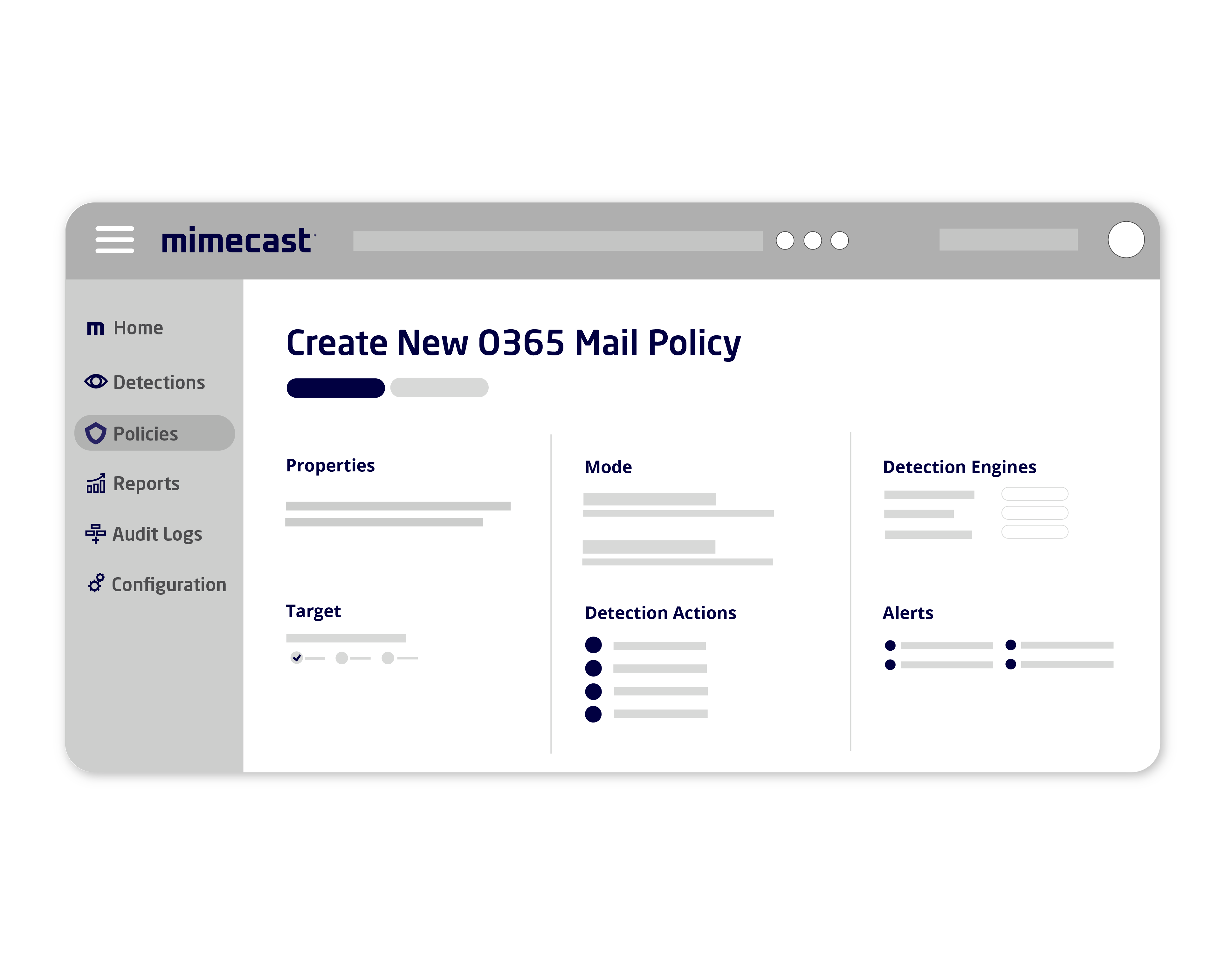Select the second Target radio option
This screenshot has width=1232, height=959.
341,658
